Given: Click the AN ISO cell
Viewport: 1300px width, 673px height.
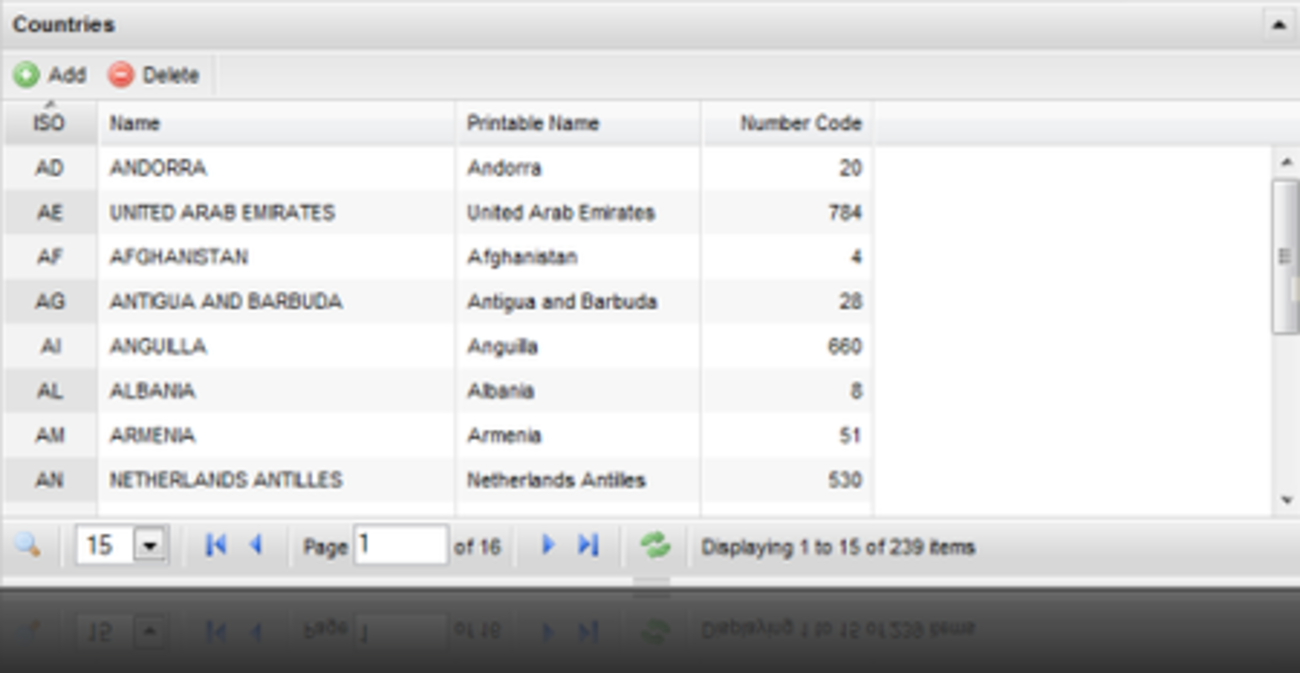Looking at the screenshot, I should (49, 480).
